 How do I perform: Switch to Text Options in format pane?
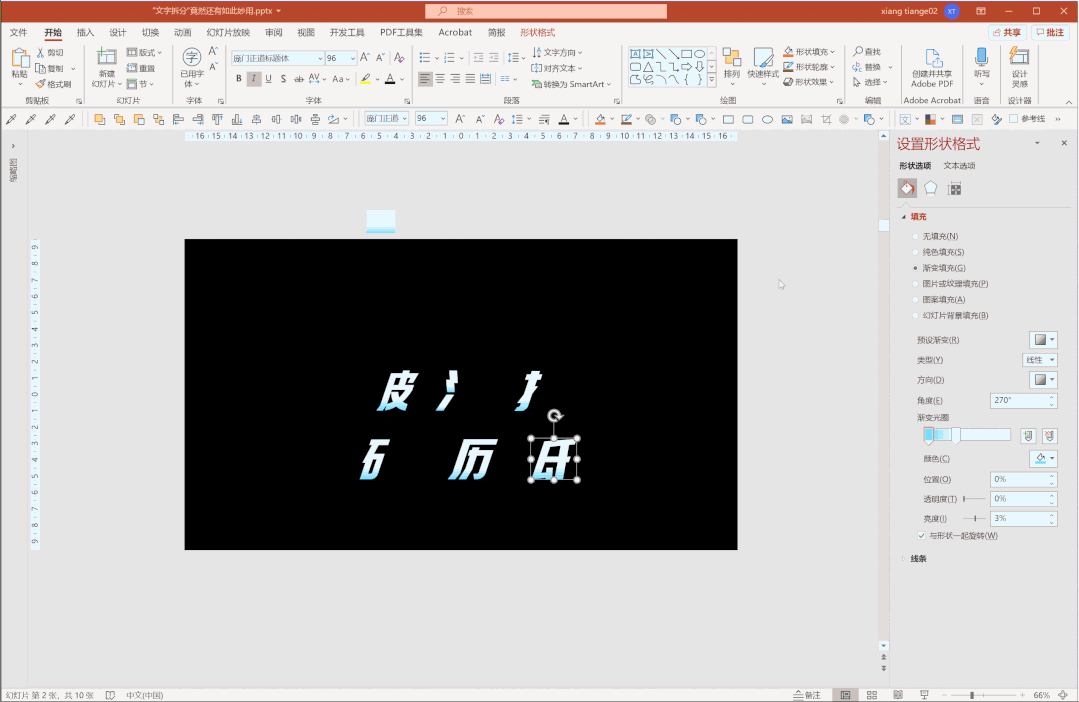959,166
